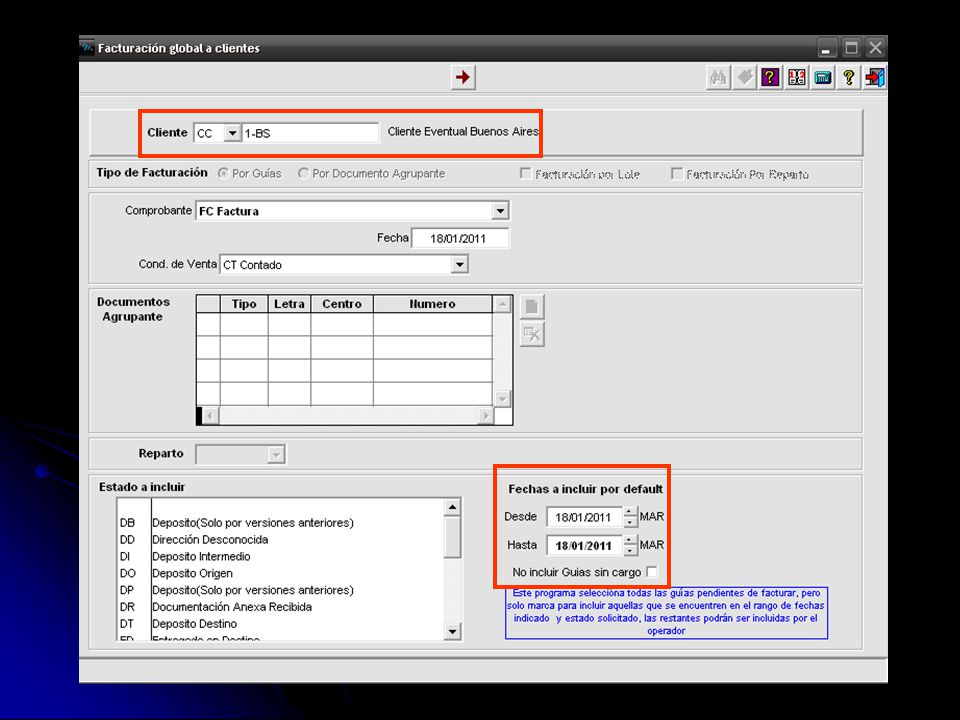
Task: Open the Cond. de Venta dropdown
Action: (x=459, y=264)
